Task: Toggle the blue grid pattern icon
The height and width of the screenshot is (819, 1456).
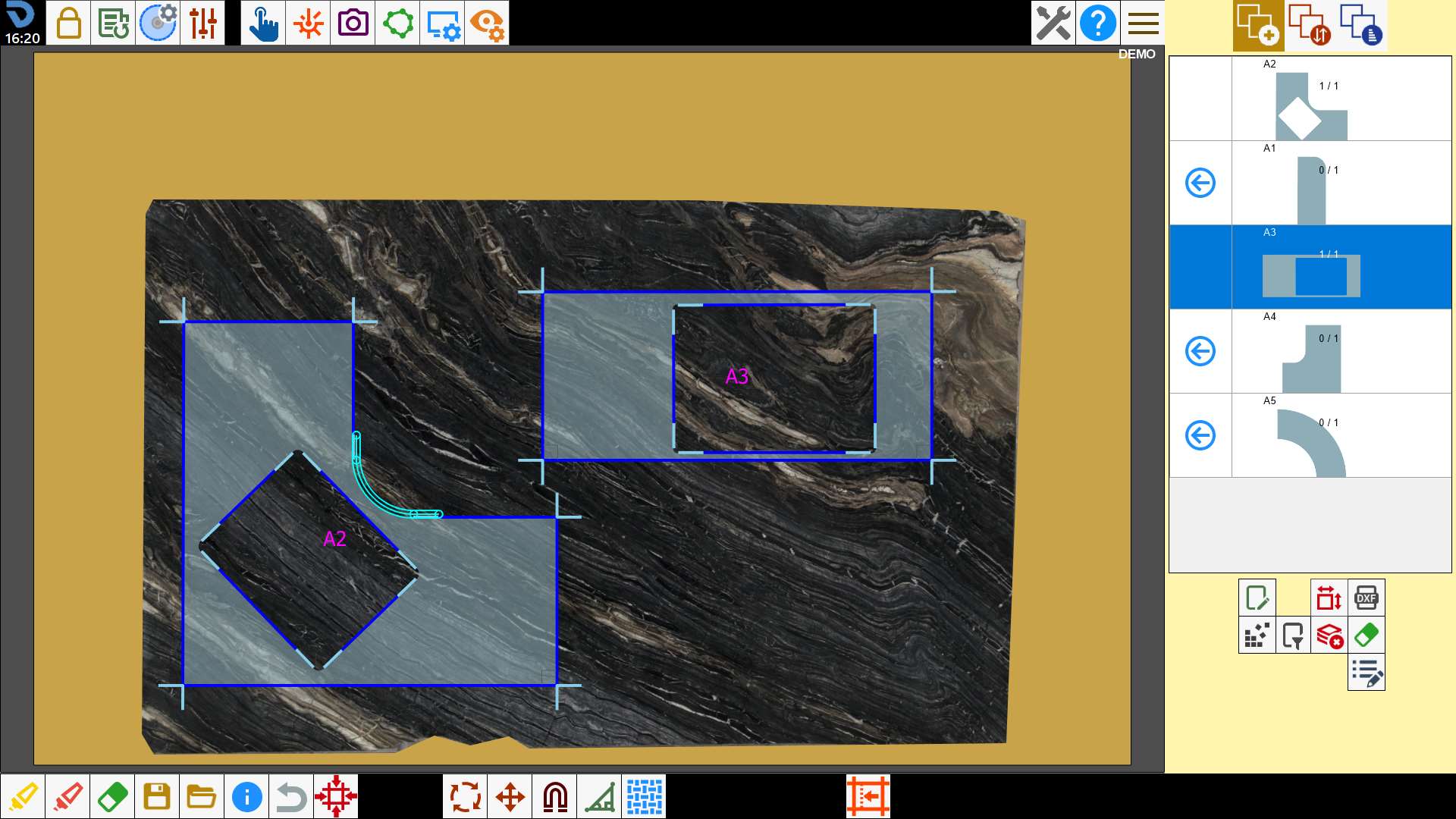Action: [x=645, y=796]
